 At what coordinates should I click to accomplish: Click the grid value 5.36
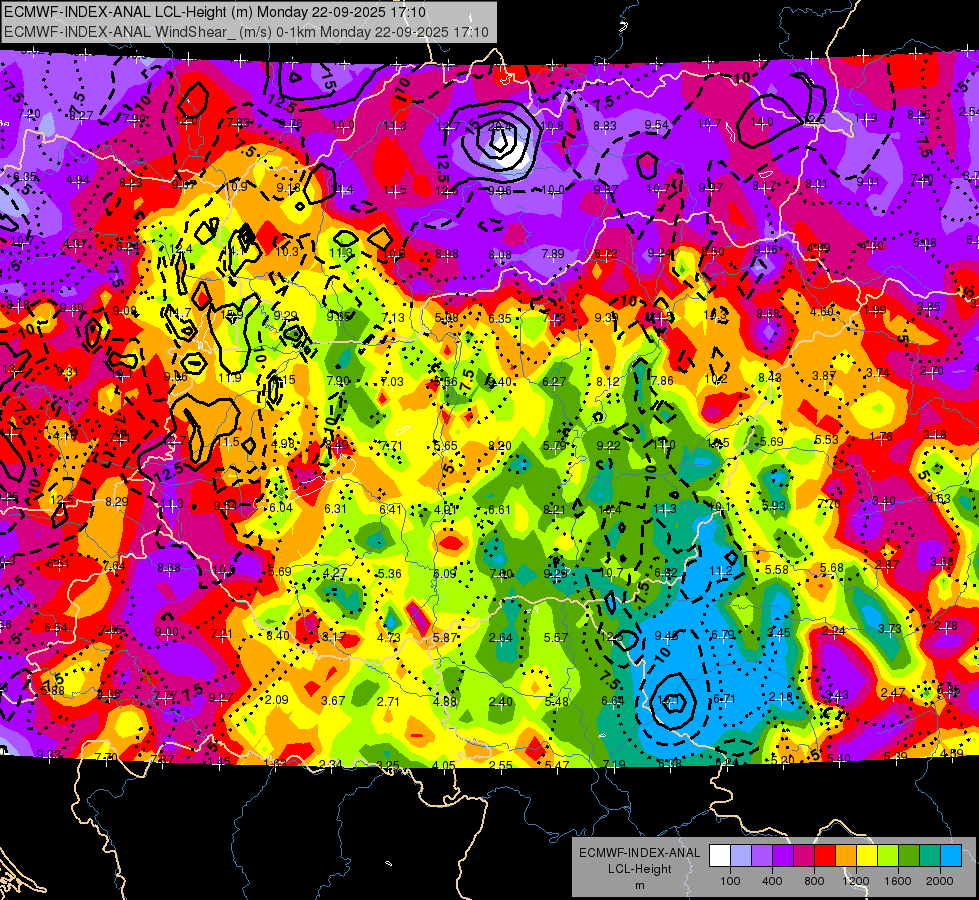click(390, 574)
